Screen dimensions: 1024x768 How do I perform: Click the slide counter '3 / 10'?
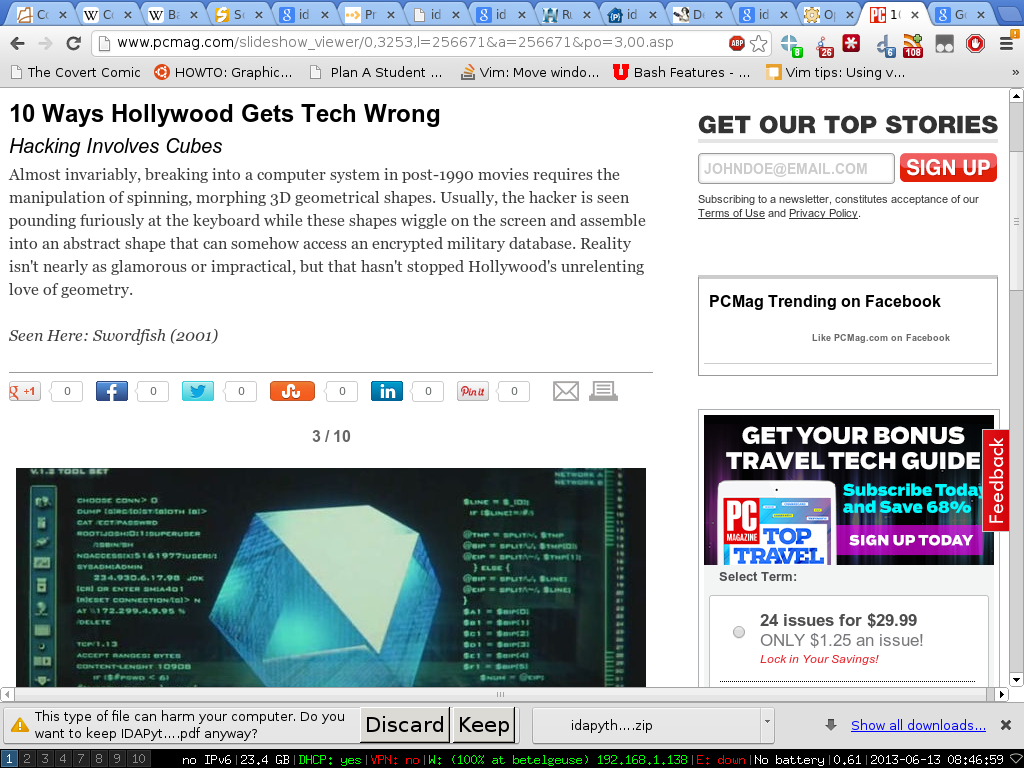click(331, 436)
